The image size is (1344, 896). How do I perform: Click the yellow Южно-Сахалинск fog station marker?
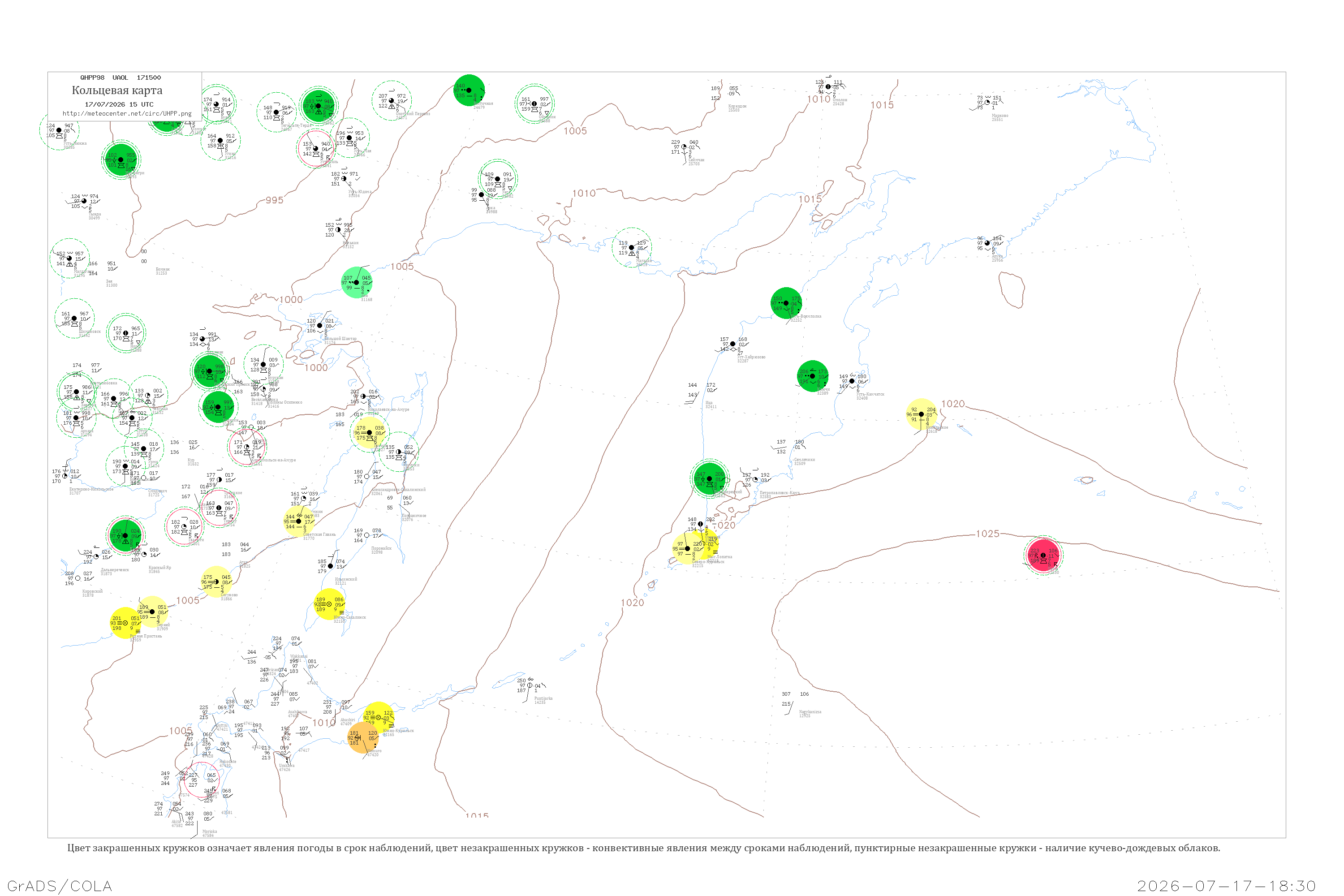pos(329,604)
